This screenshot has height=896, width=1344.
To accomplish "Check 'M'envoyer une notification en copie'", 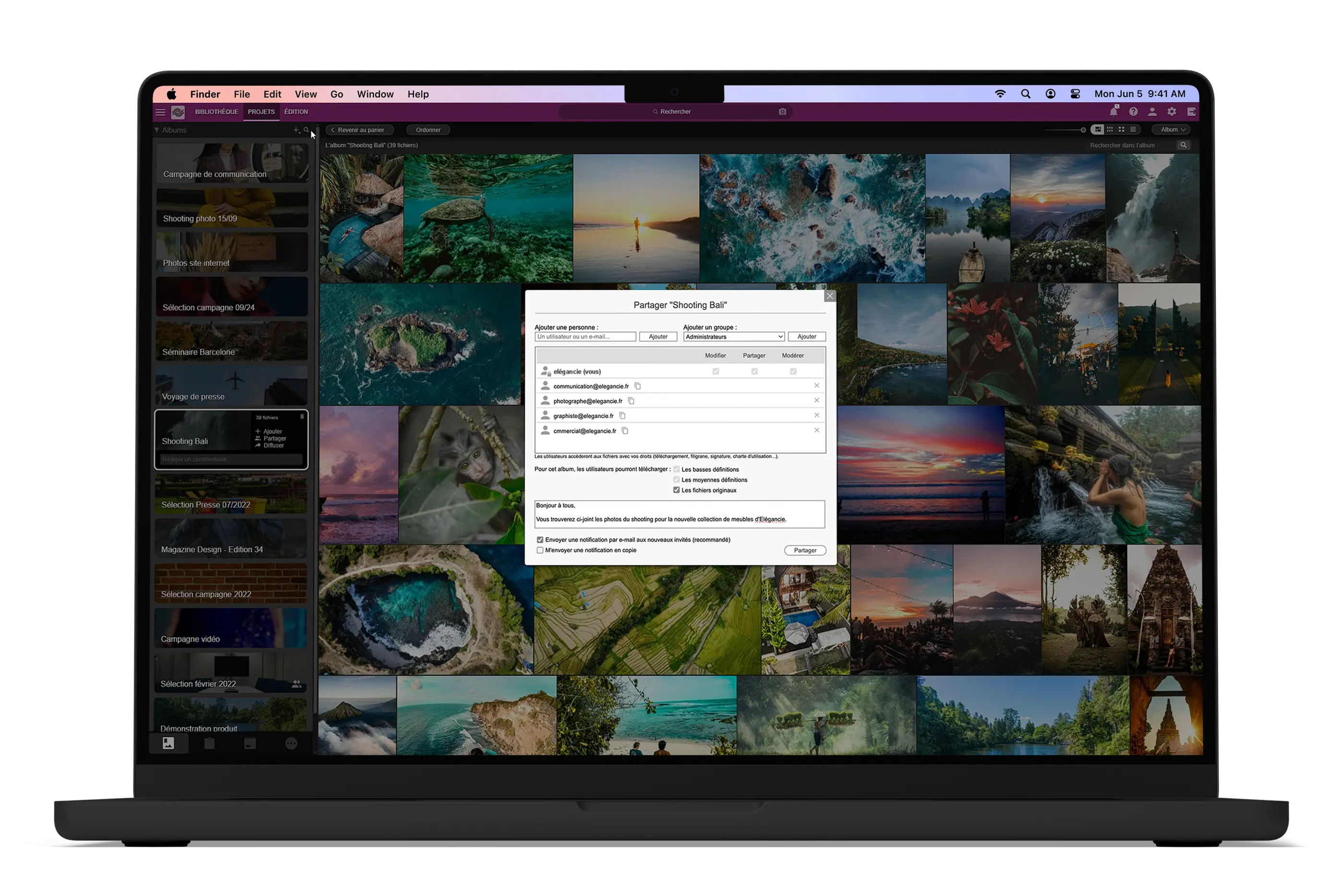I will [540, 550].
